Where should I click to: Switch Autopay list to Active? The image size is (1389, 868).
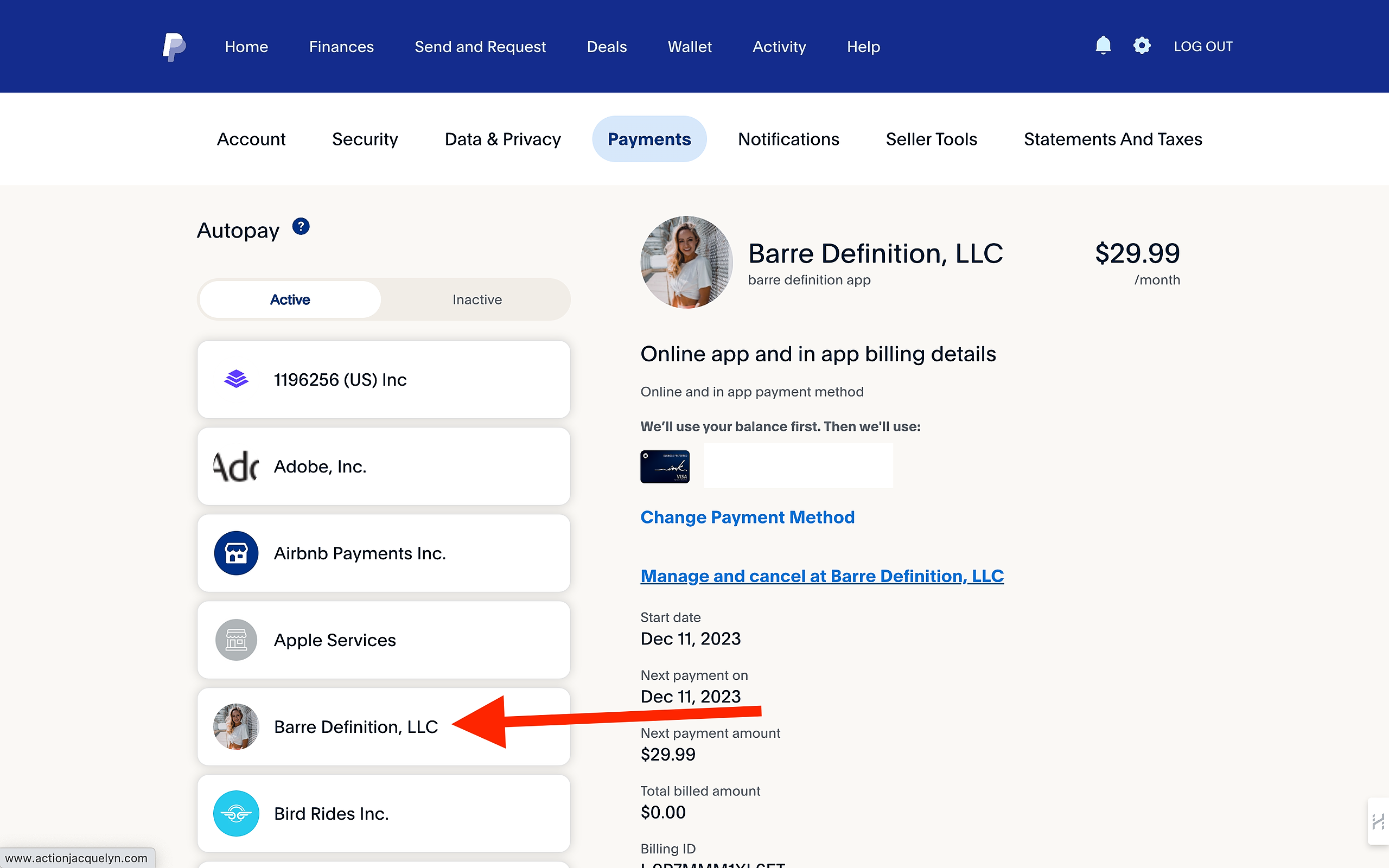[x=290, y=299]
